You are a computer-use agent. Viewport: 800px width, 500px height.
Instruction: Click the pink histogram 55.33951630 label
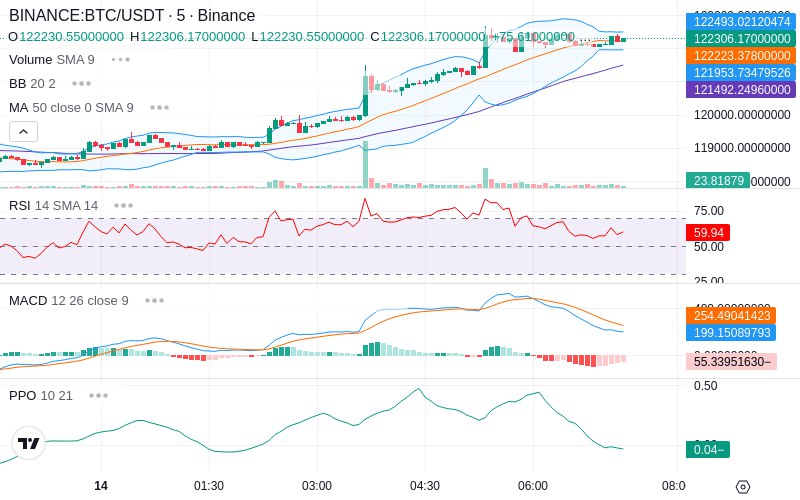coord(732,362)
